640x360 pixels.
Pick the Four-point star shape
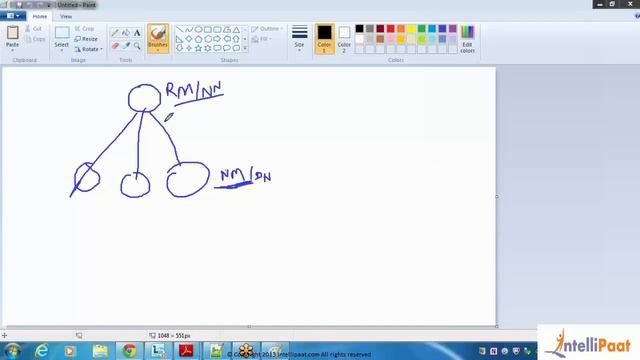point(189,48)
